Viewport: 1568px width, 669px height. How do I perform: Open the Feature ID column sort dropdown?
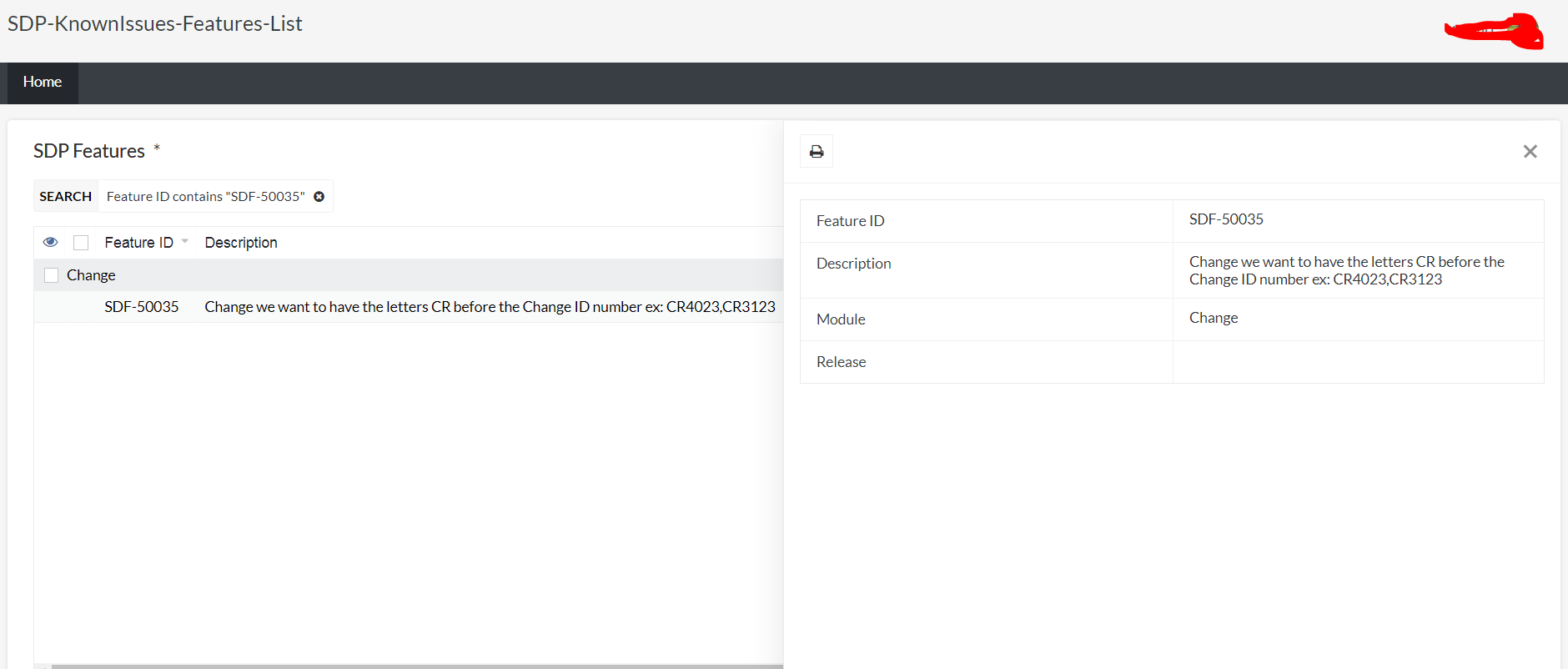pos(185,242)
